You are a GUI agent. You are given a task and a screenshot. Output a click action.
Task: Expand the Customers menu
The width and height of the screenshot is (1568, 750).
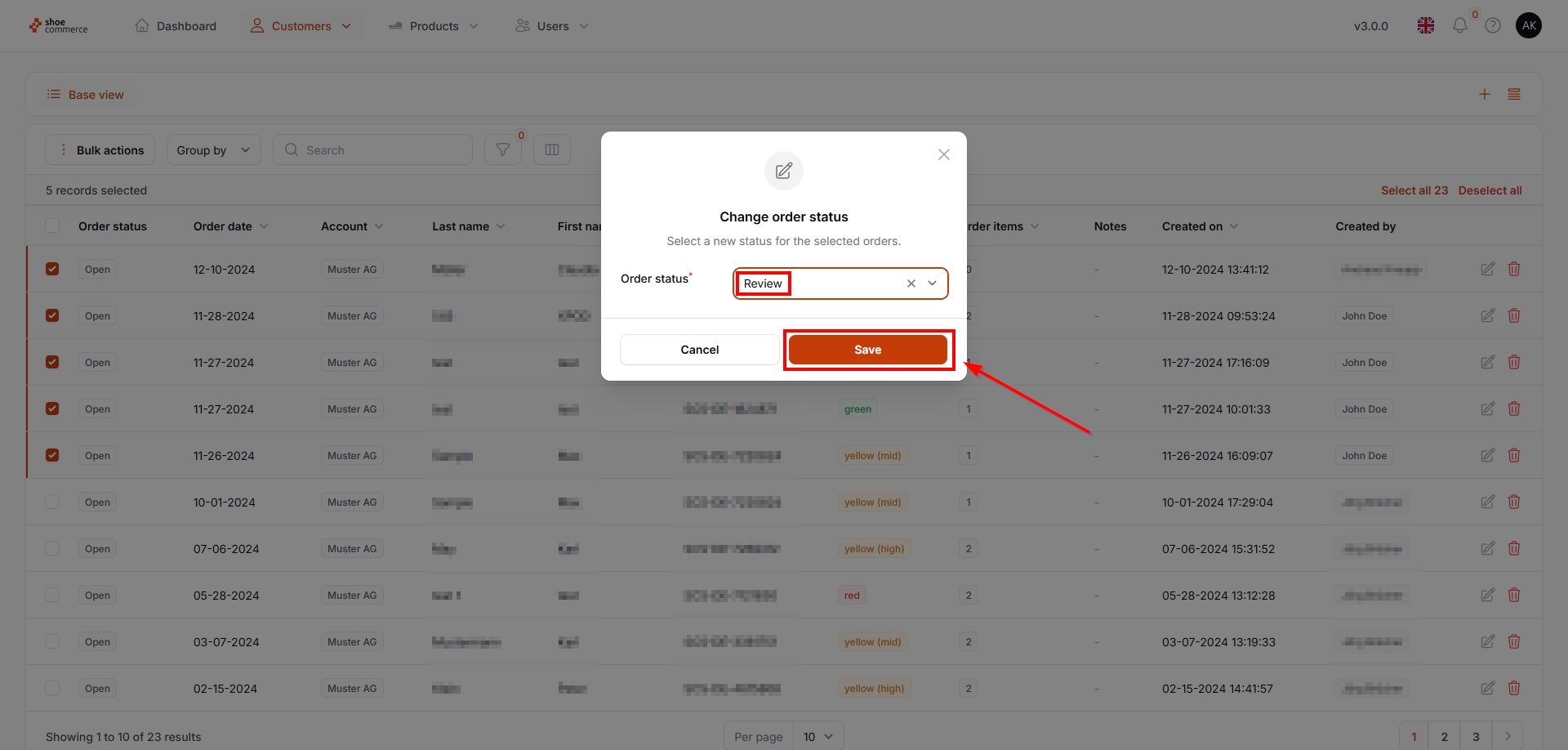pos(301,26)
